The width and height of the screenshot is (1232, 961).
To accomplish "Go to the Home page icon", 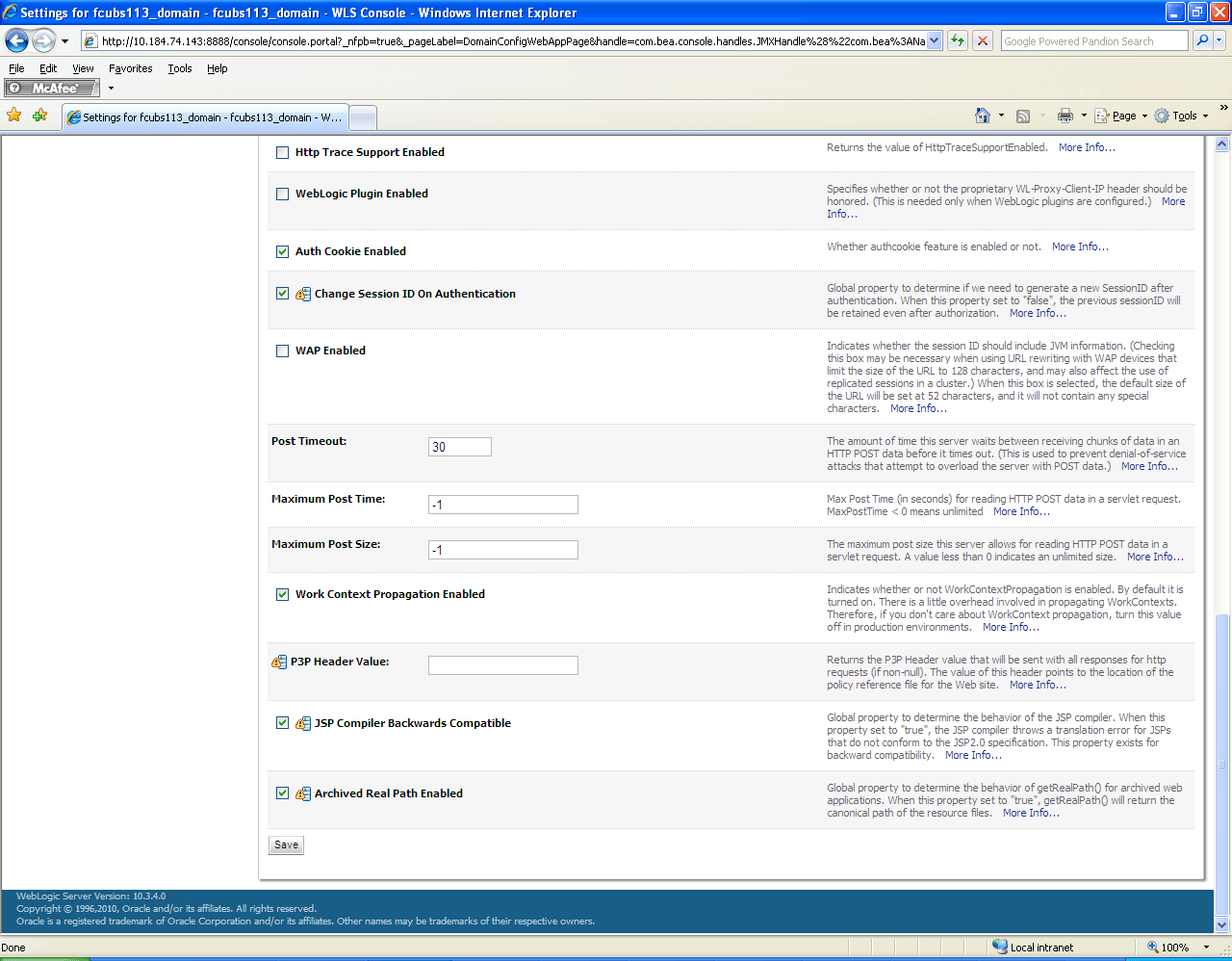I will click(x=983, y=116).
